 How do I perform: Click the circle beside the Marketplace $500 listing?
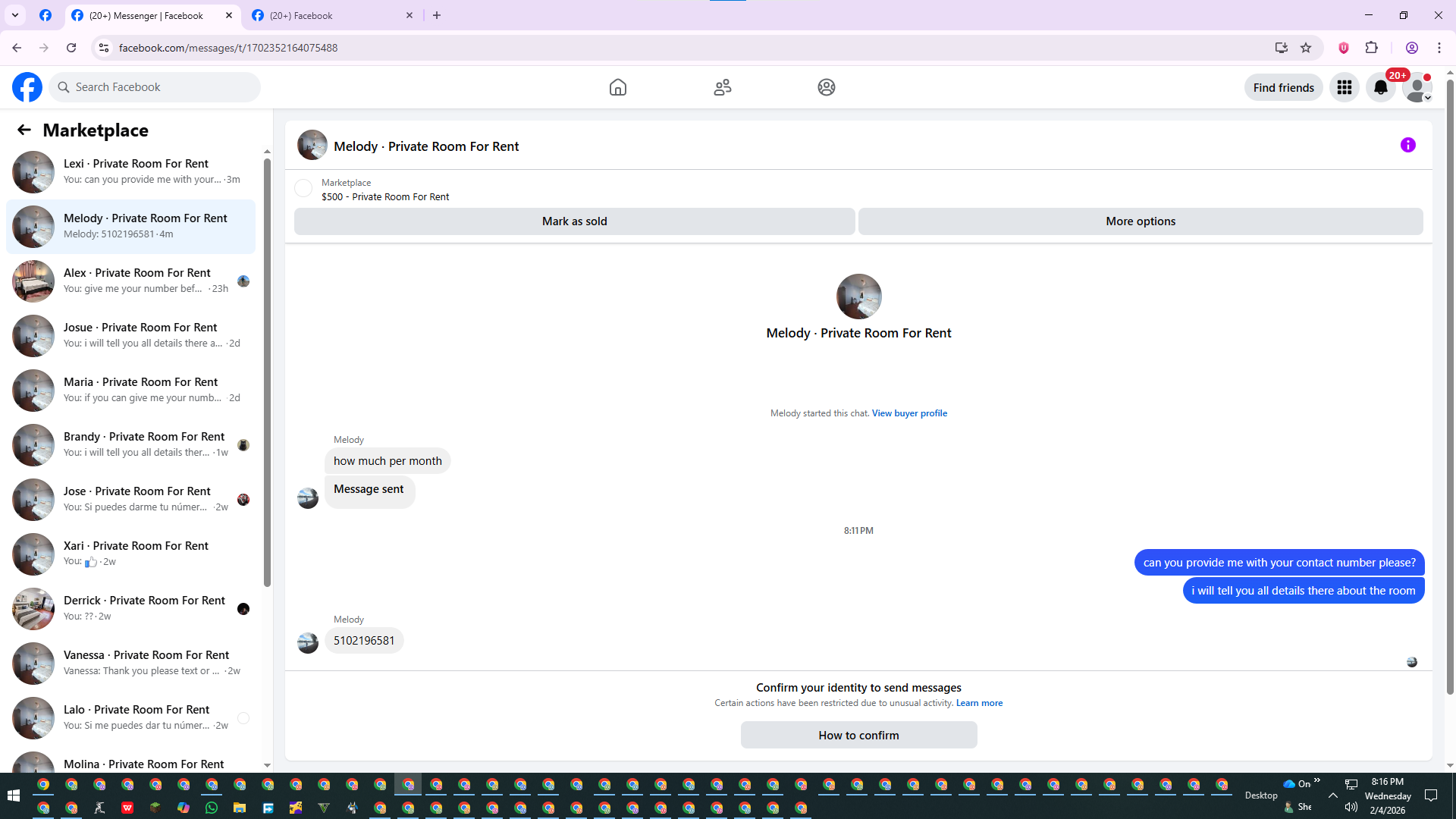click(x=303, y=189)
